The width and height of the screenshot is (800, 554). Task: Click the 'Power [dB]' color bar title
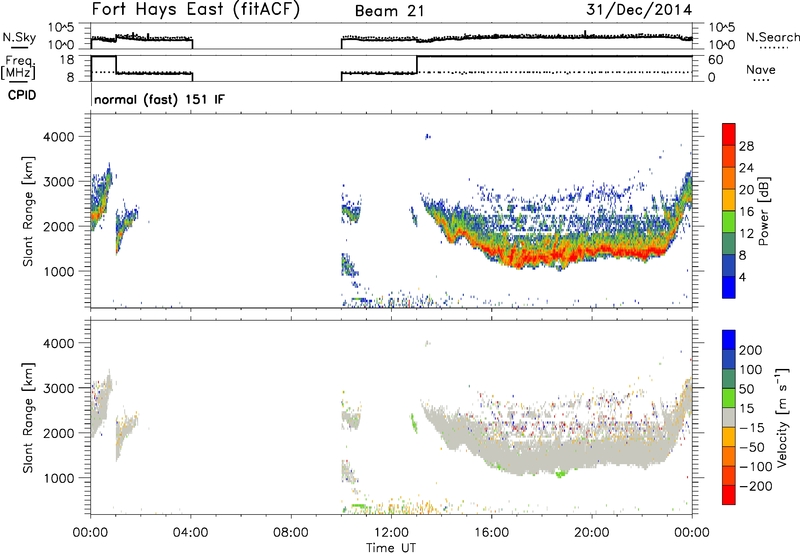[764, 211]
